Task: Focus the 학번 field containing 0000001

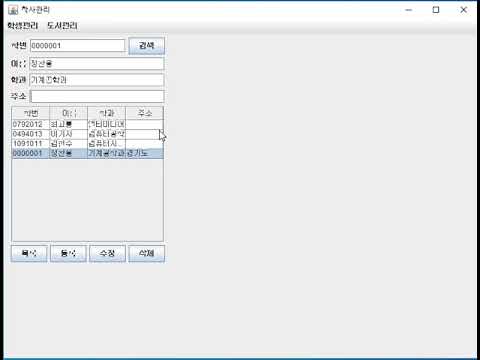Action: click(77, 46)
